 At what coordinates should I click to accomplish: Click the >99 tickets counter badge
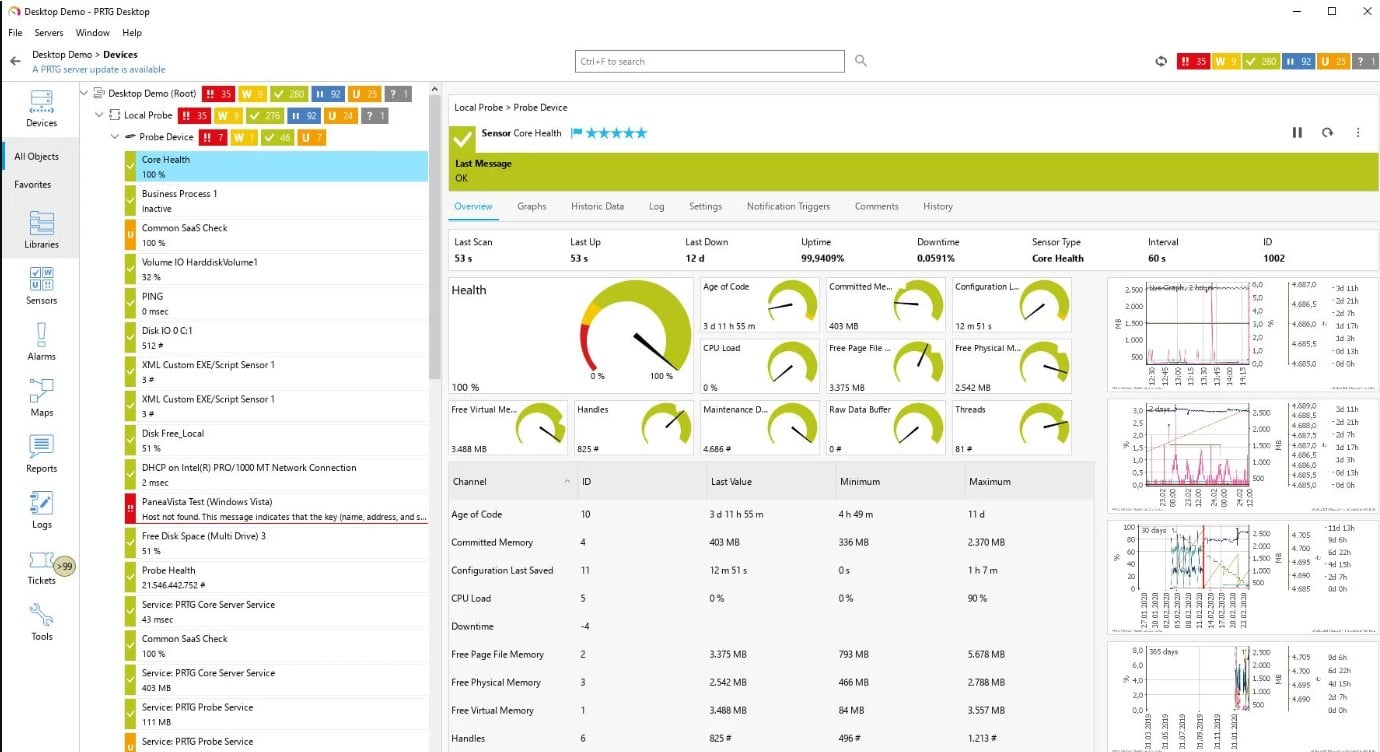coord(65,566)
